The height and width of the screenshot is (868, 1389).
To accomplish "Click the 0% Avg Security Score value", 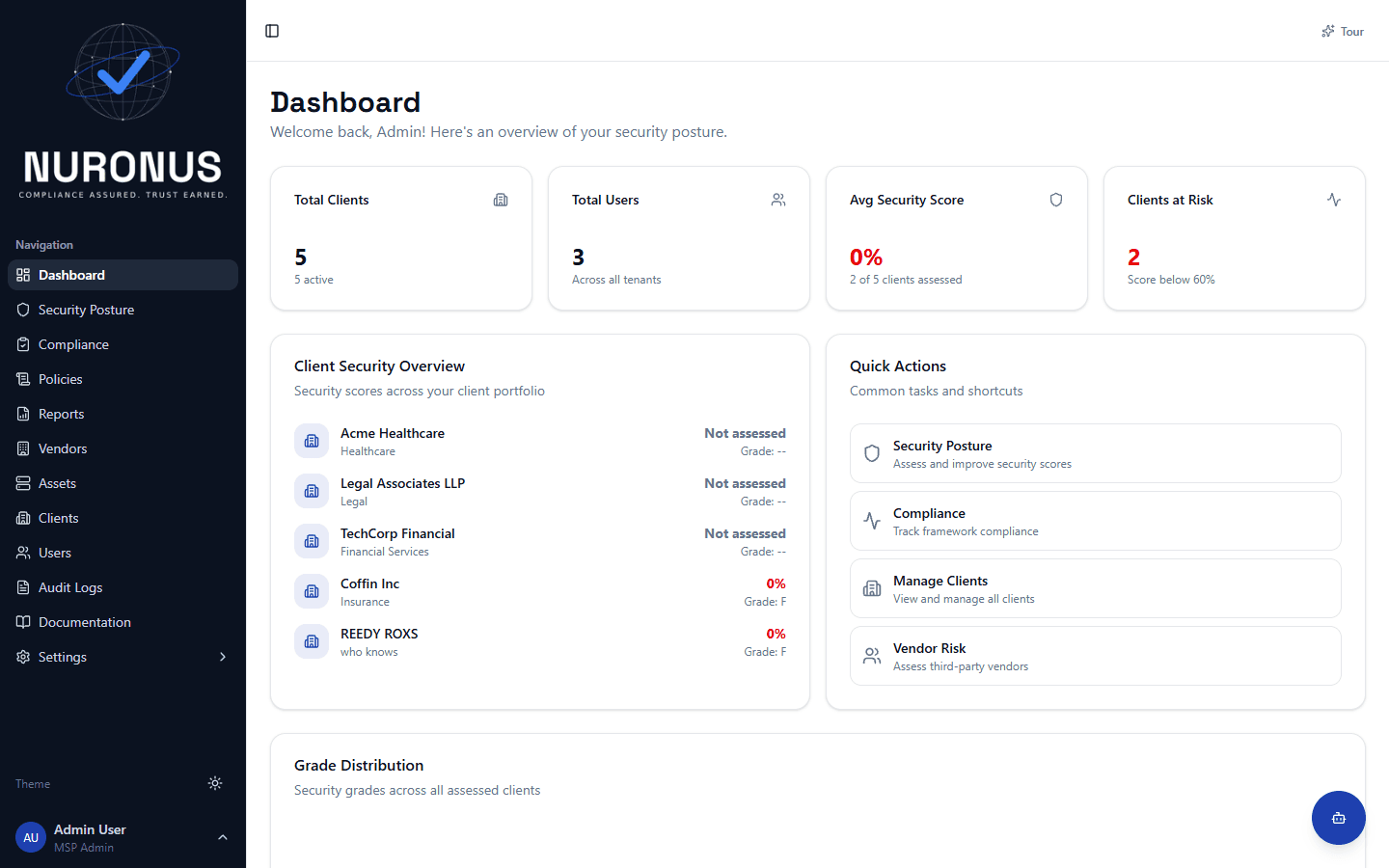I will [x=866, y=258].
